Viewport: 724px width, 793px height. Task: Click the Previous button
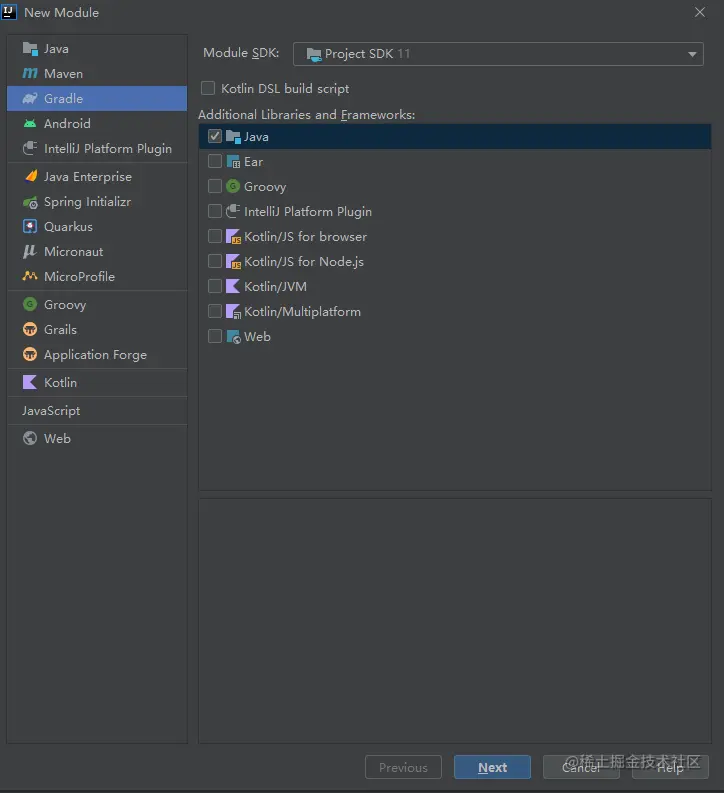[x=403, y=767]
